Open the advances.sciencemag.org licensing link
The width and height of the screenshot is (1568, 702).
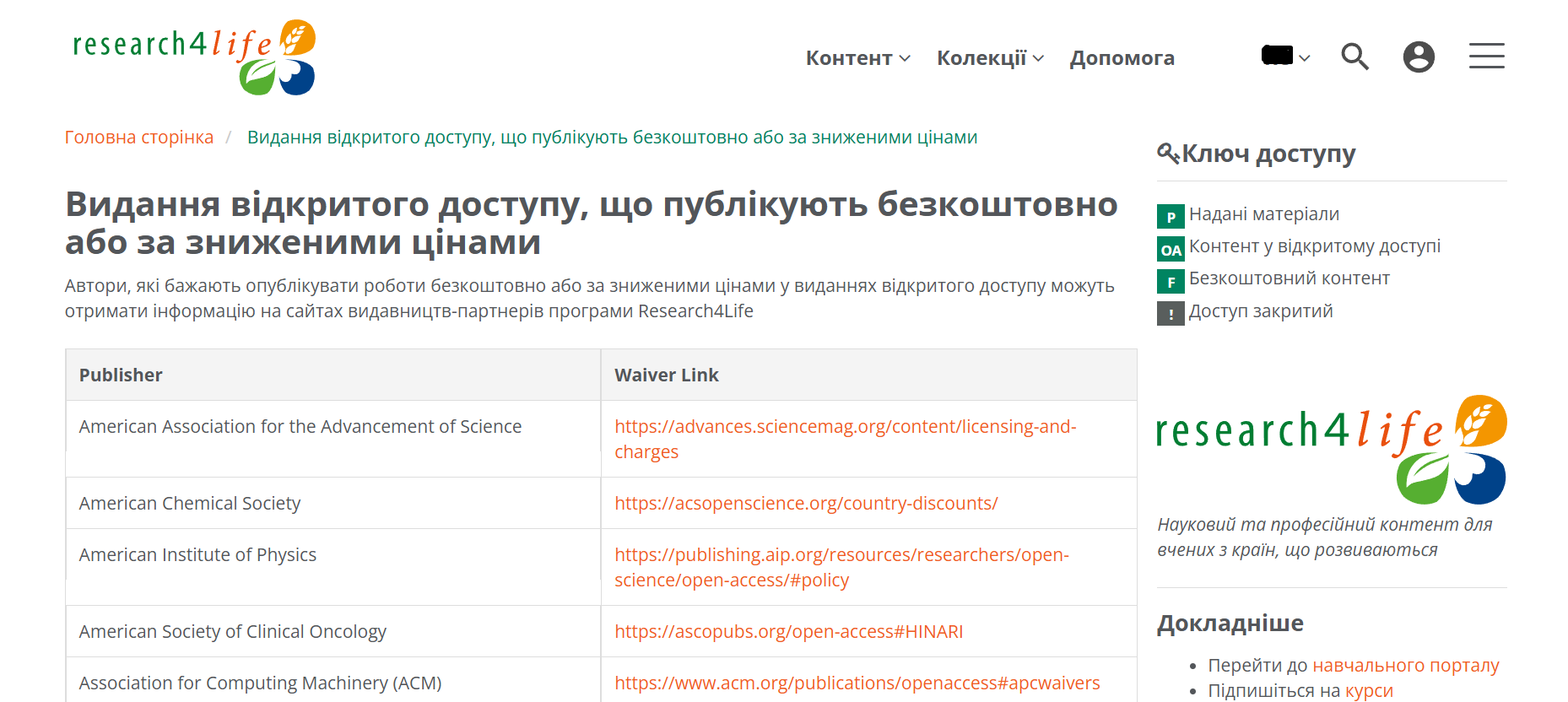coord(845,427)
